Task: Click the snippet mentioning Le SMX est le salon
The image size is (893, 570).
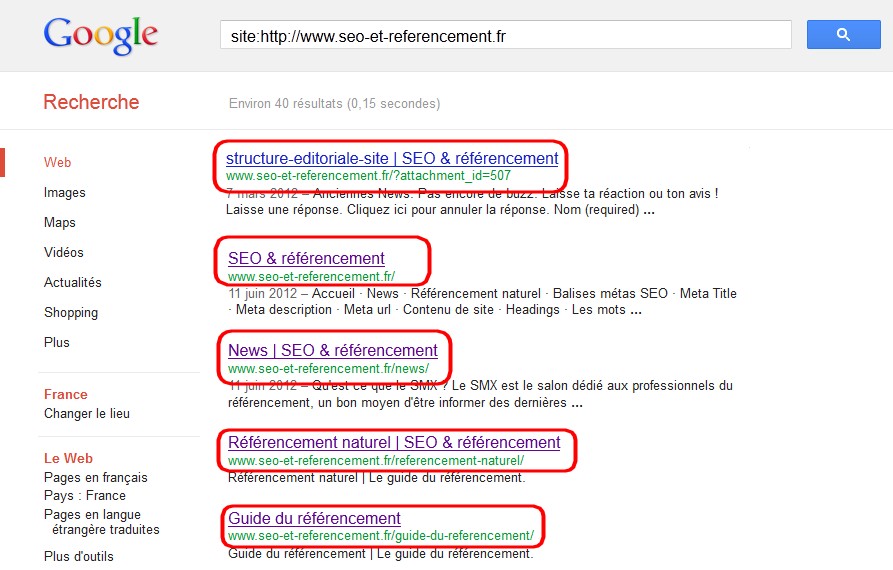Action: [x=480, y=394]
